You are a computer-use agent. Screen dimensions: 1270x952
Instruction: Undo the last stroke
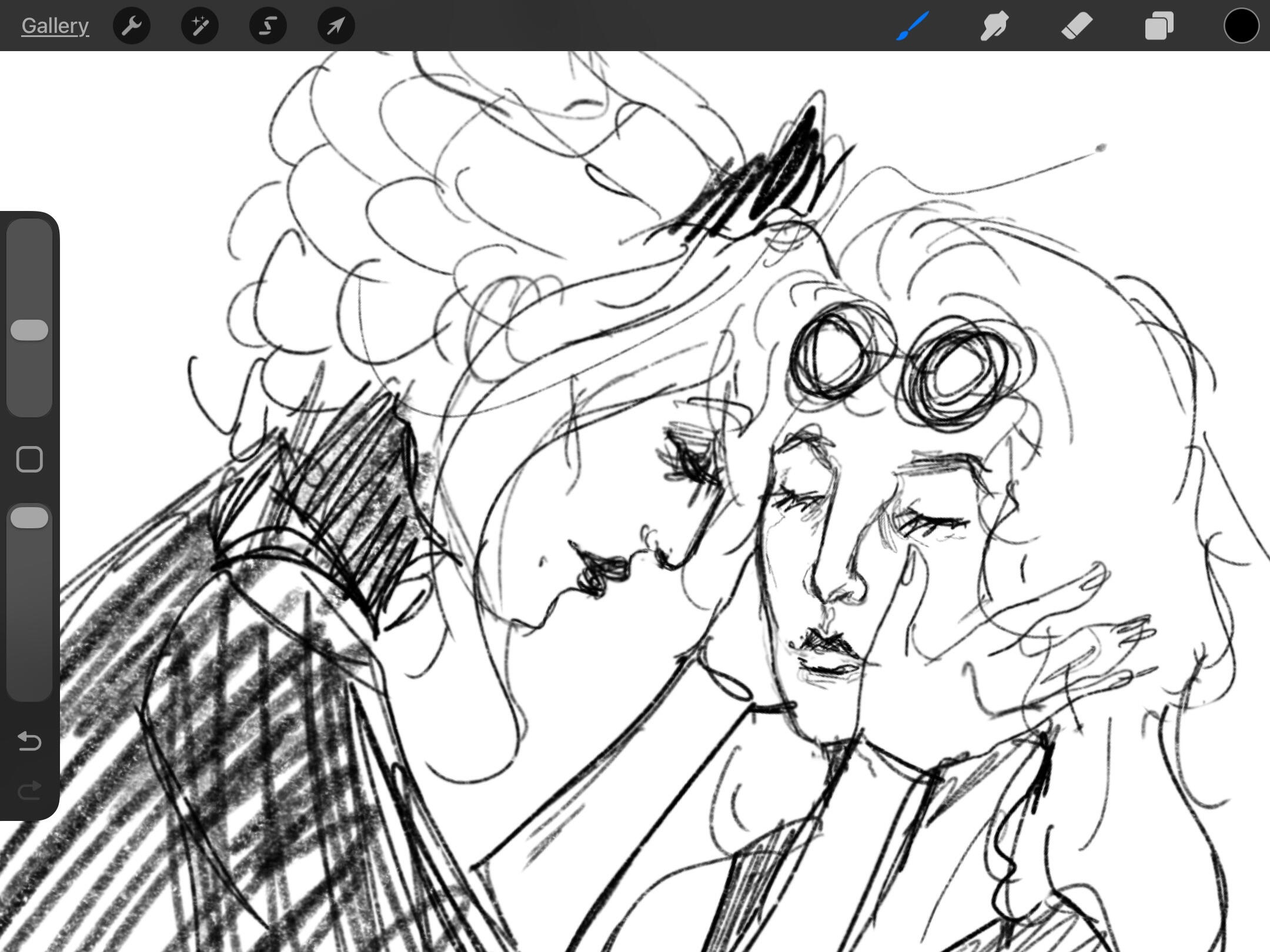point(29,741)
